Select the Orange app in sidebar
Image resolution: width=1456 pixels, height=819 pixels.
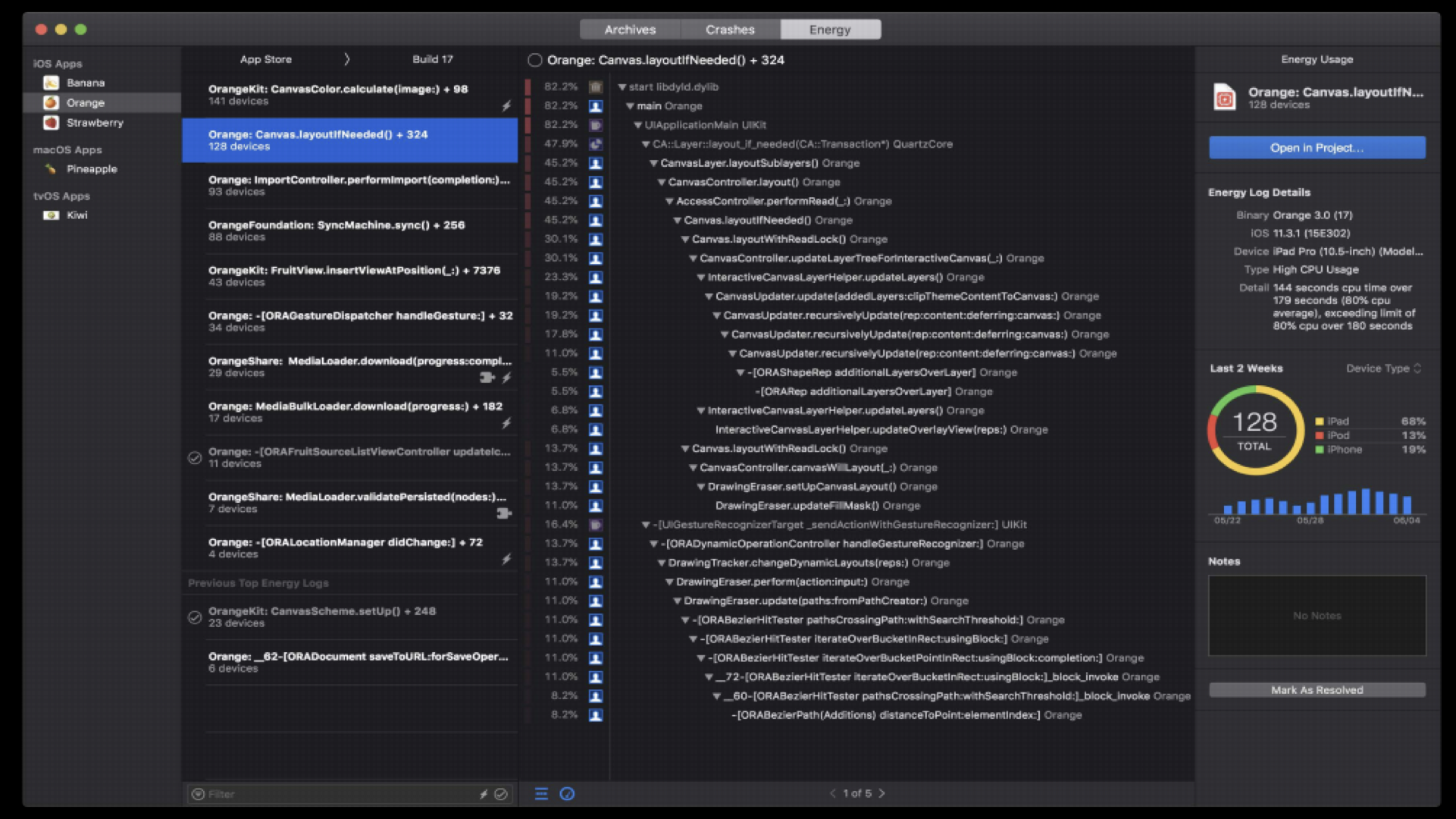click(x=84, y=102)
